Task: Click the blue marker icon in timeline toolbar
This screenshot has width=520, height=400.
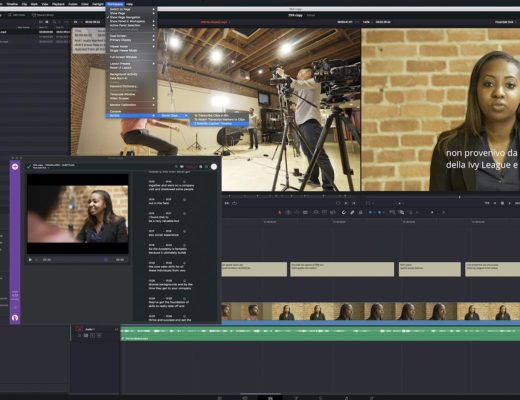Action: click(379, 212)
